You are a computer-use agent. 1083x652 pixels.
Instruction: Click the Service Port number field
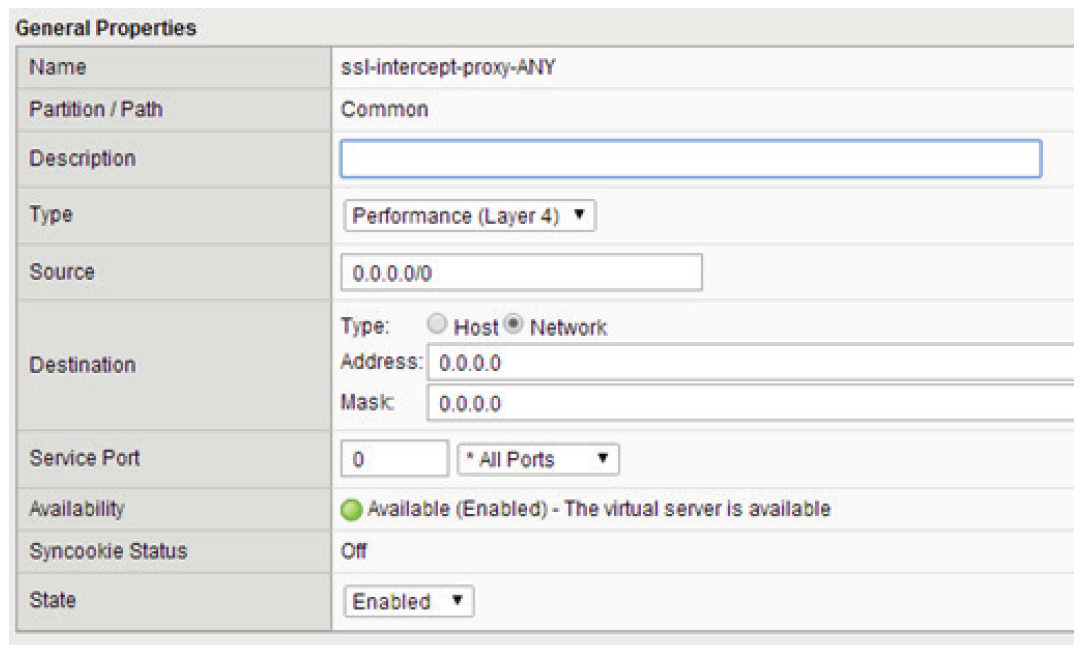click(394, 459)
